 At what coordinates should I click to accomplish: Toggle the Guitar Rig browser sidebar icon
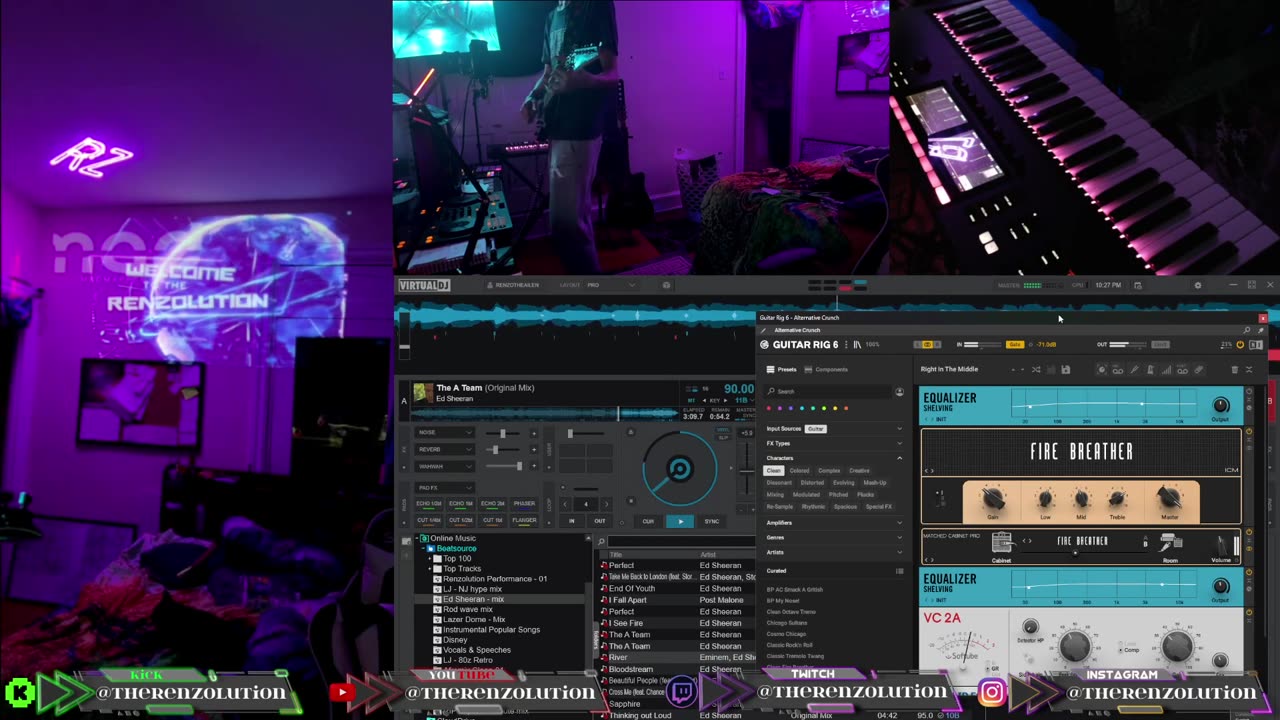[857, 345]
